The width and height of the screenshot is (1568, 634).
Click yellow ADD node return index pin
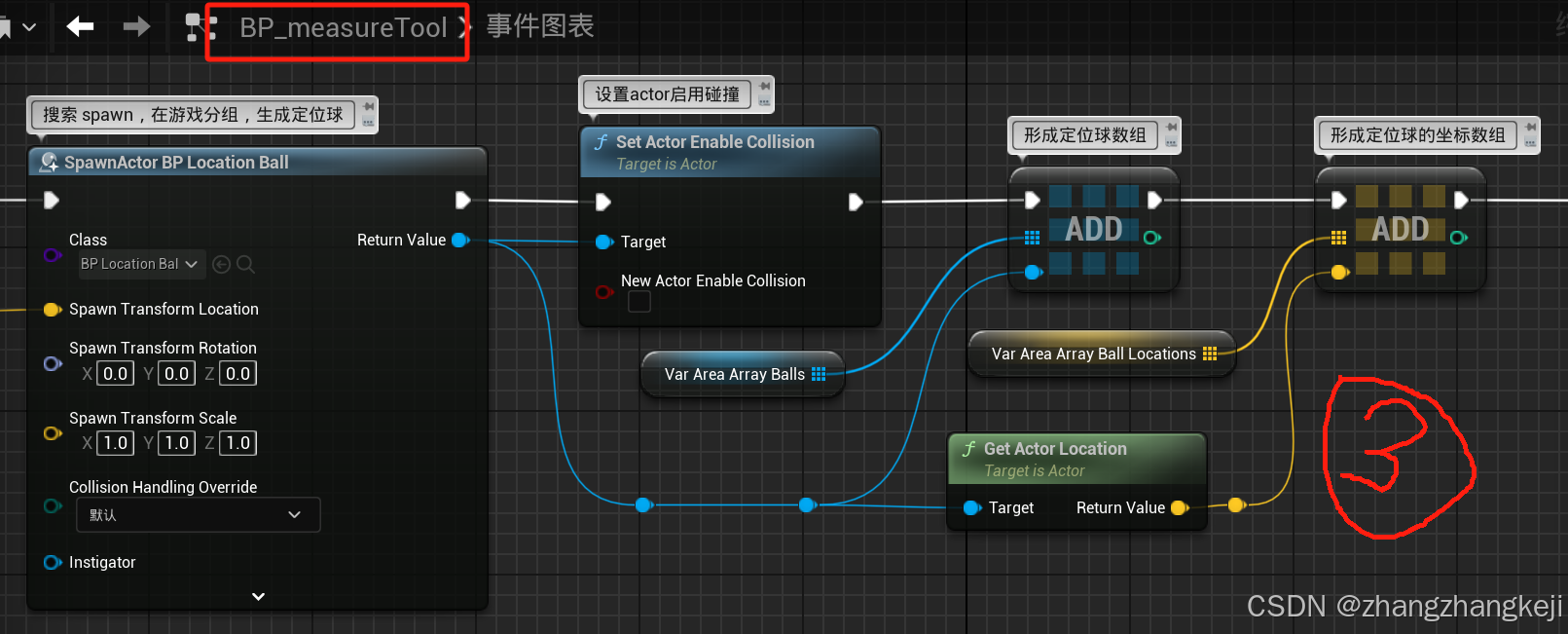(1459, 238)
